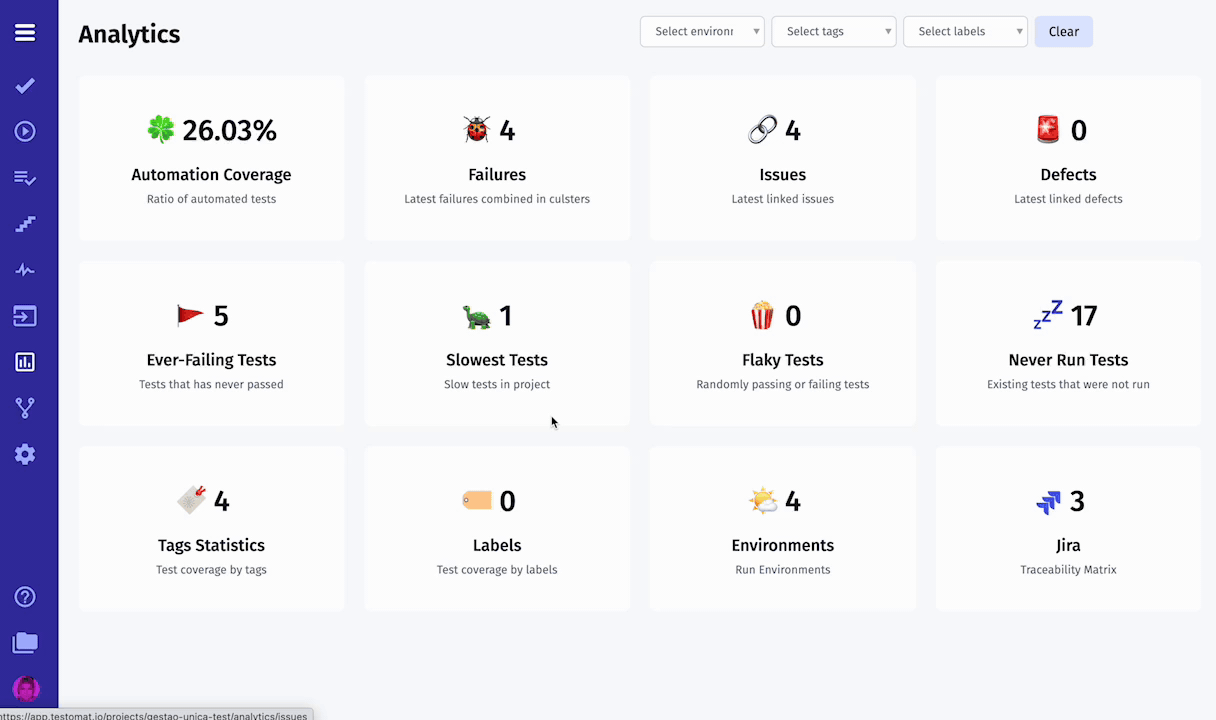Open Steps staircase icon in sidebar
The width and height of the screenshot is (1216, 720).
coord(25,224)
